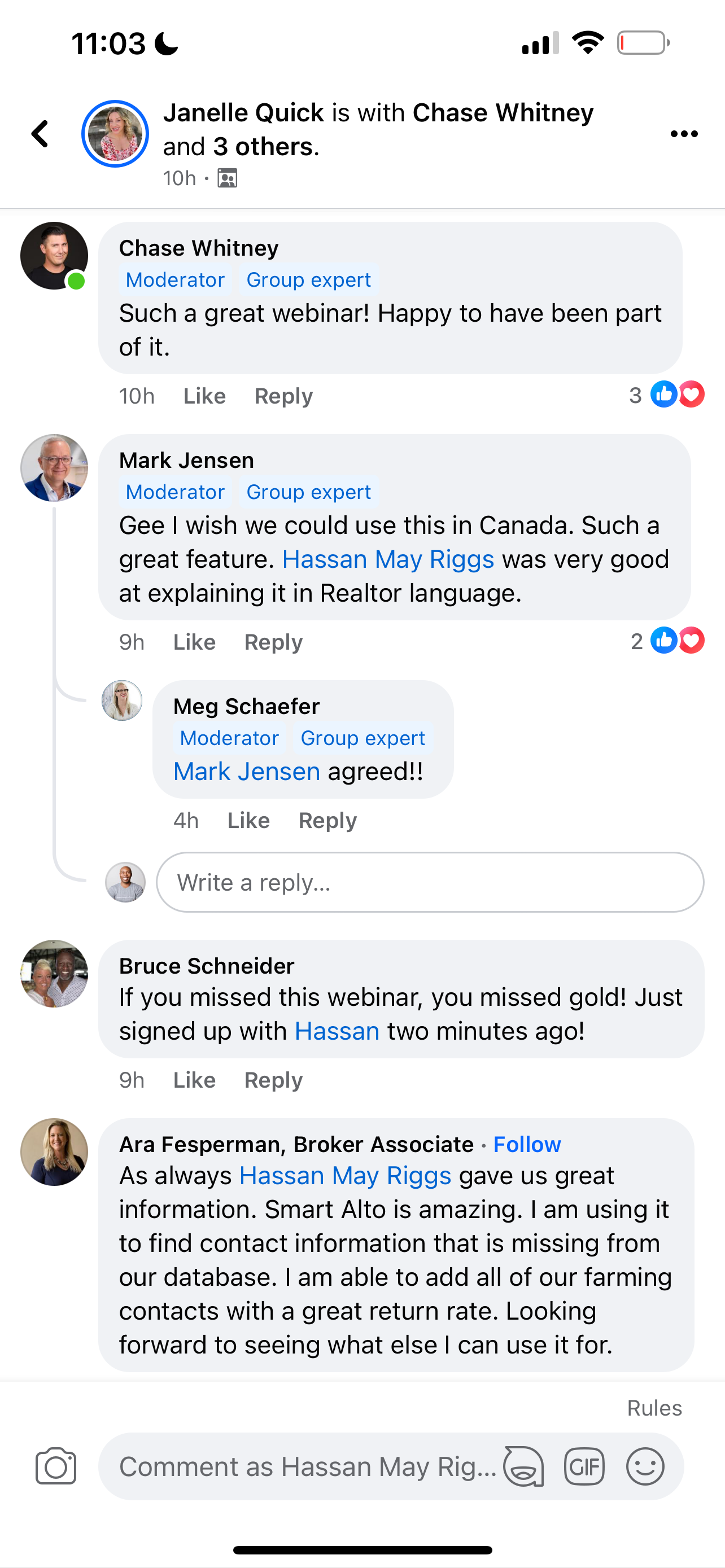Open camera to attach a photo
This screenshot has width=725, height=1568.
click(55, 1466)
